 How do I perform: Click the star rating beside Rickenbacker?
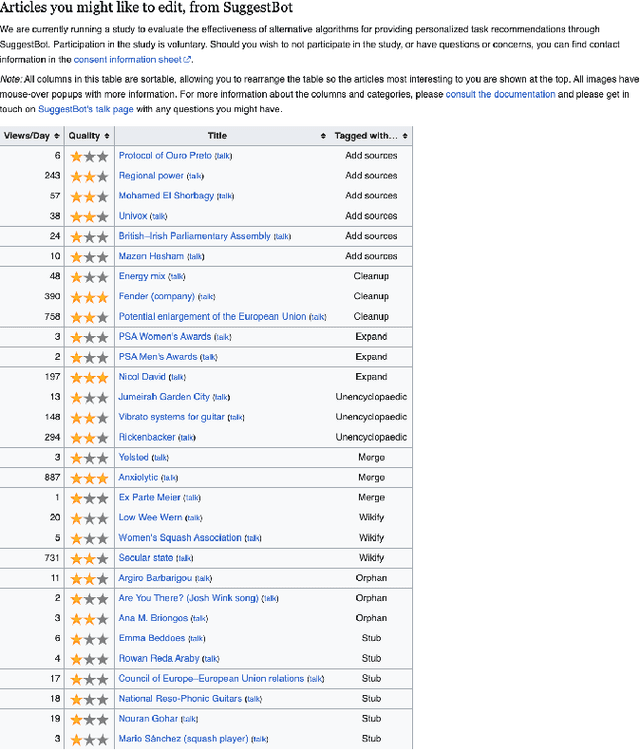[88, 438]
